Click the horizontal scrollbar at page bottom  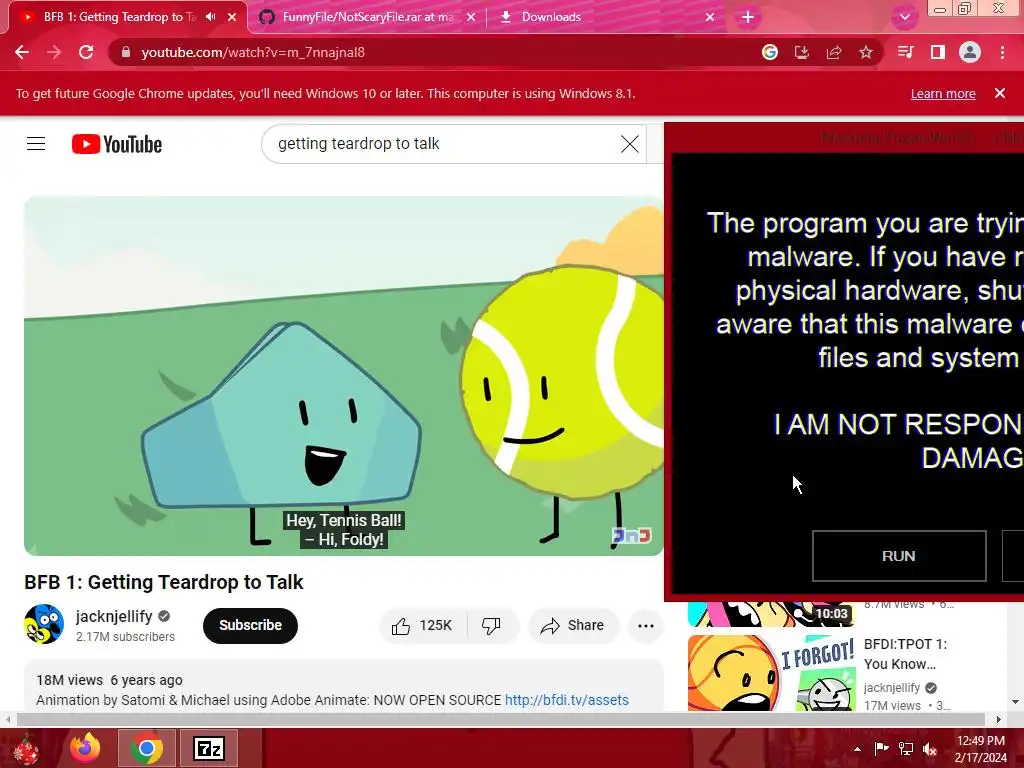coord(500,719)
